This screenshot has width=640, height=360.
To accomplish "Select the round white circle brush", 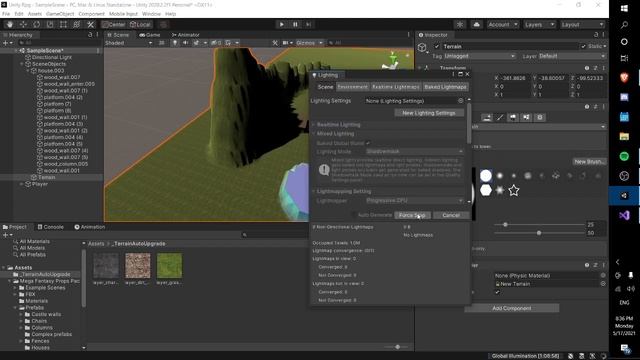I will [486, 176].
